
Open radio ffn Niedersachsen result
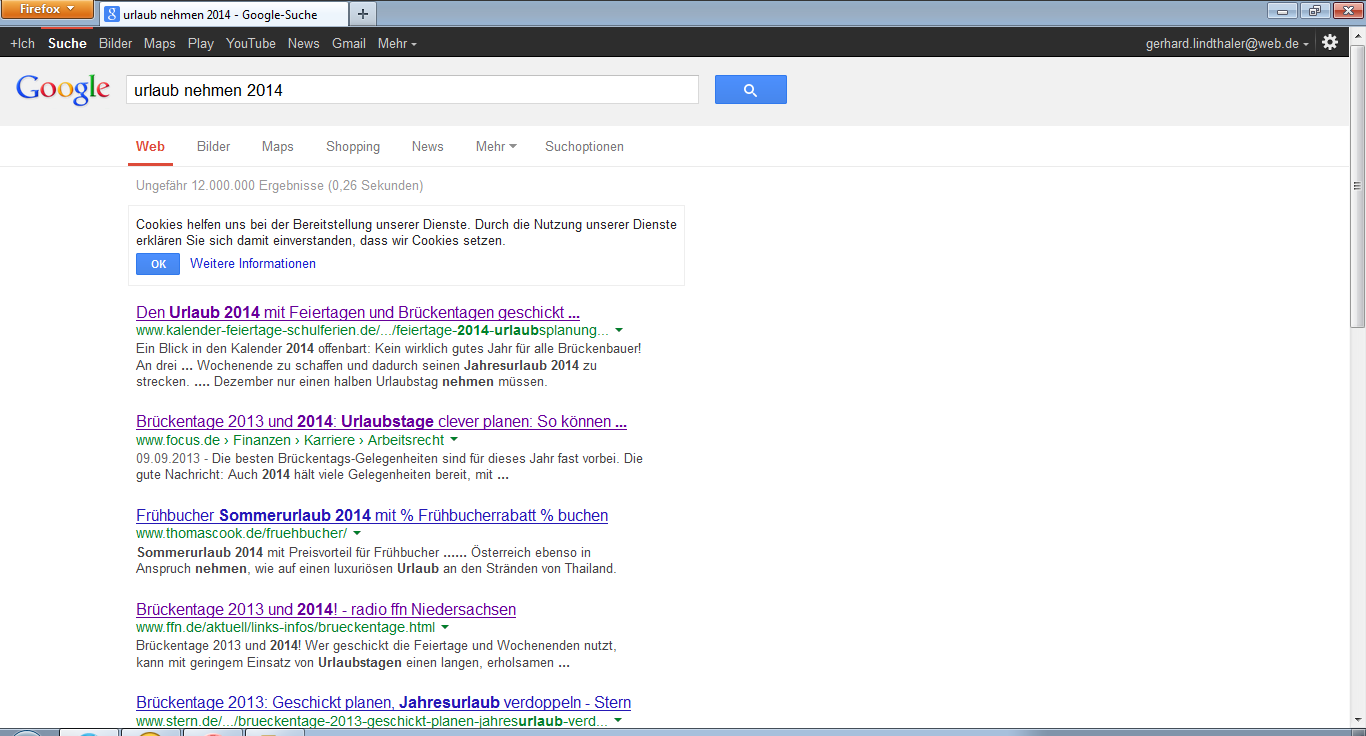point(326,610)
